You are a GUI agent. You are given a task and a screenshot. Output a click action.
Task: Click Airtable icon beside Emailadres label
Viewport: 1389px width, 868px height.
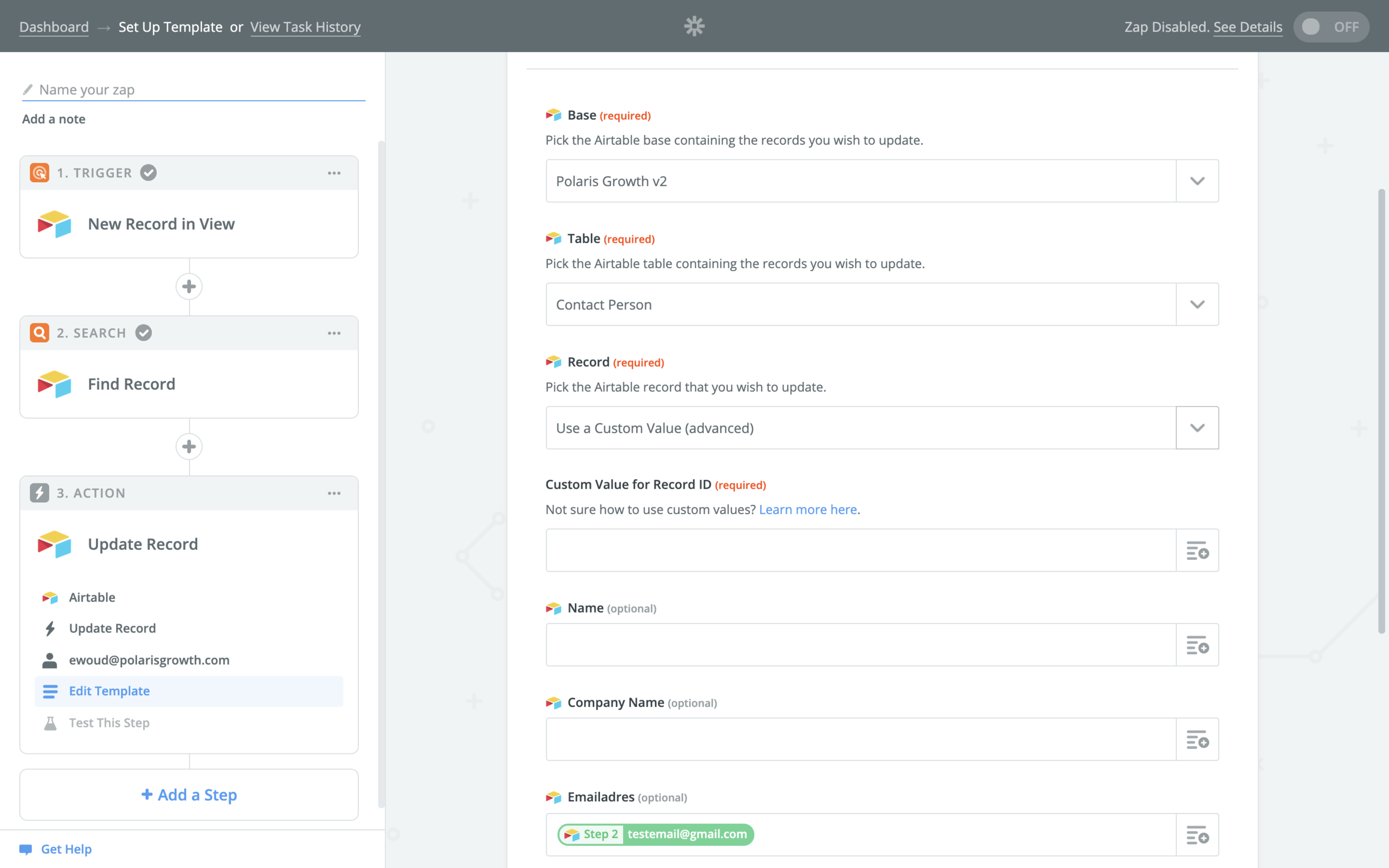pyautogui.click(x=553, y=797)
